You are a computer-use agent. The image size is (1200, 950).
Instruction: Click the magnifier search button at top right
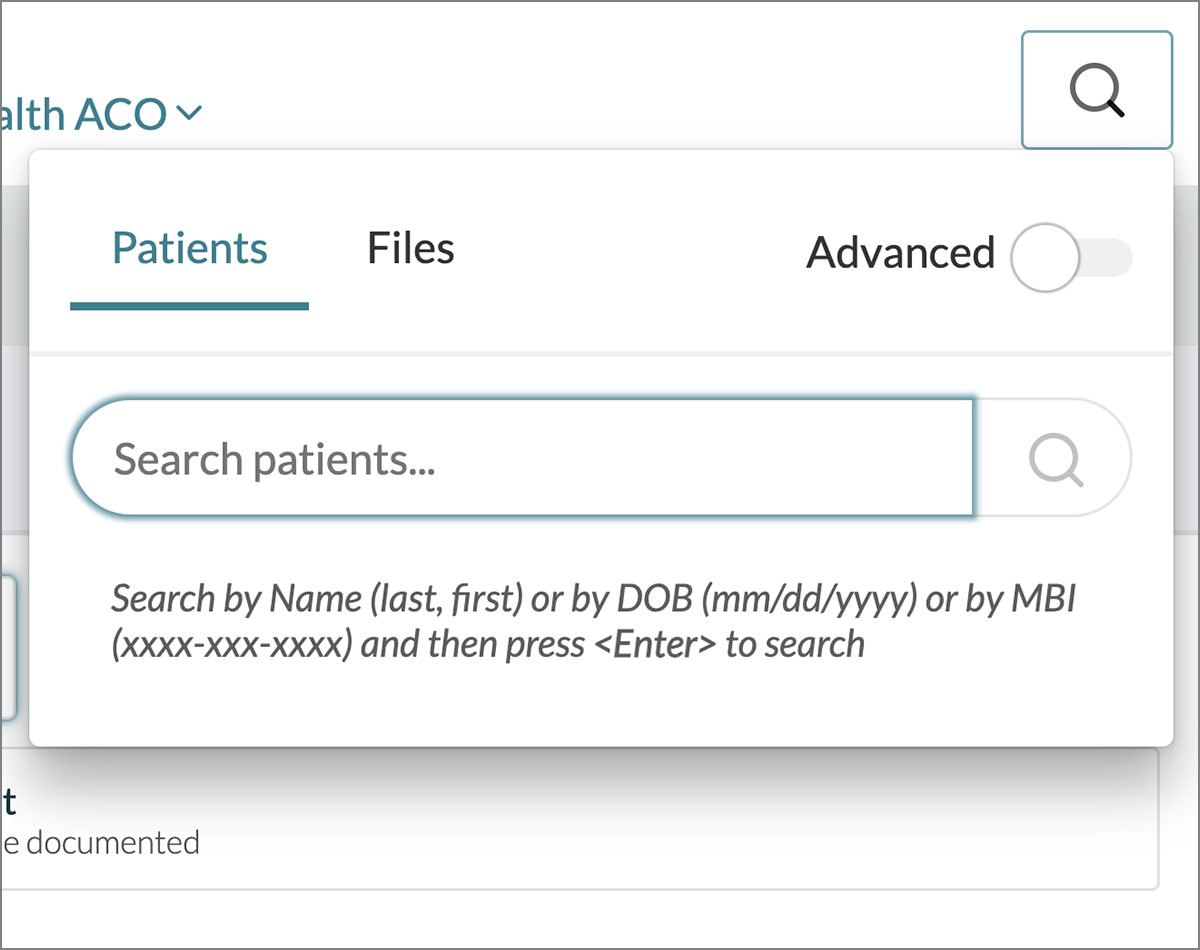1096,90
